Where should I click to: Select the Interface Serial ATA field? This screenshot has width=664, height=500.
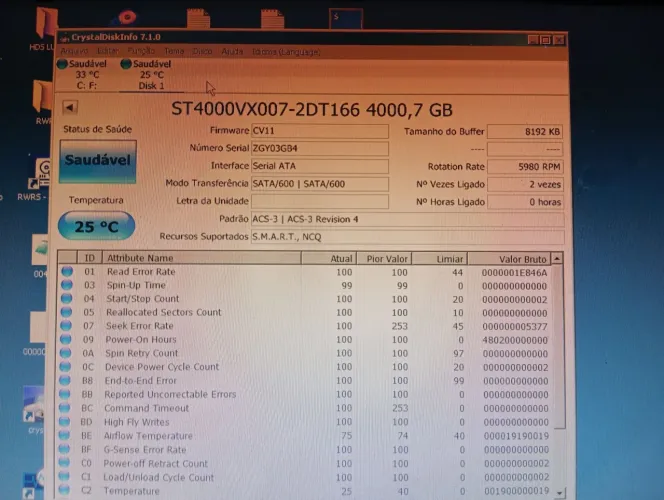(x=320, y=166)
